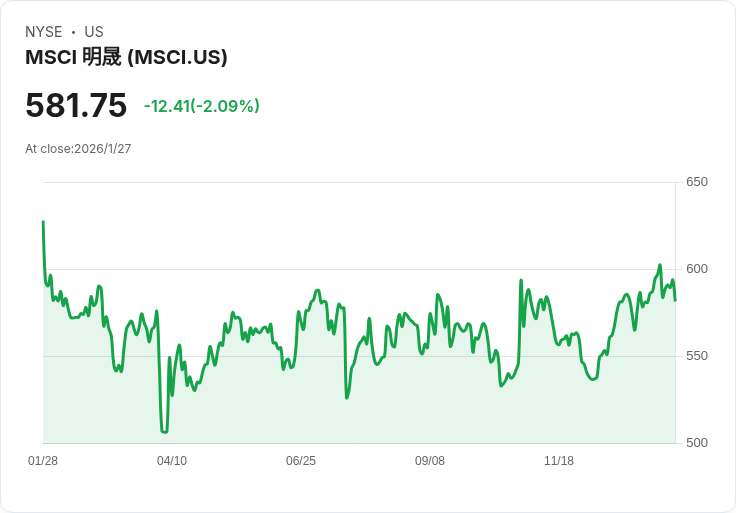Click the sharp price drop after 06/25

[x=347, y=398]
